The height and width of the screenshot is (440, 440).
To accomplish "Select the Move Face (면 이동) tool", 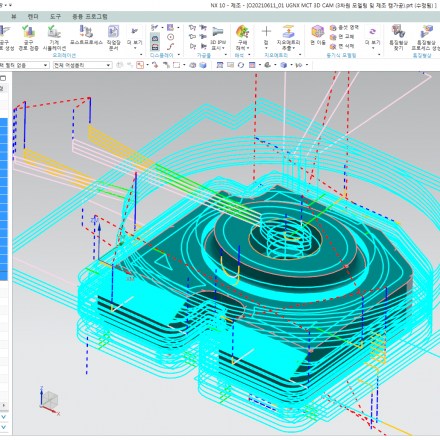I will 318,35.
